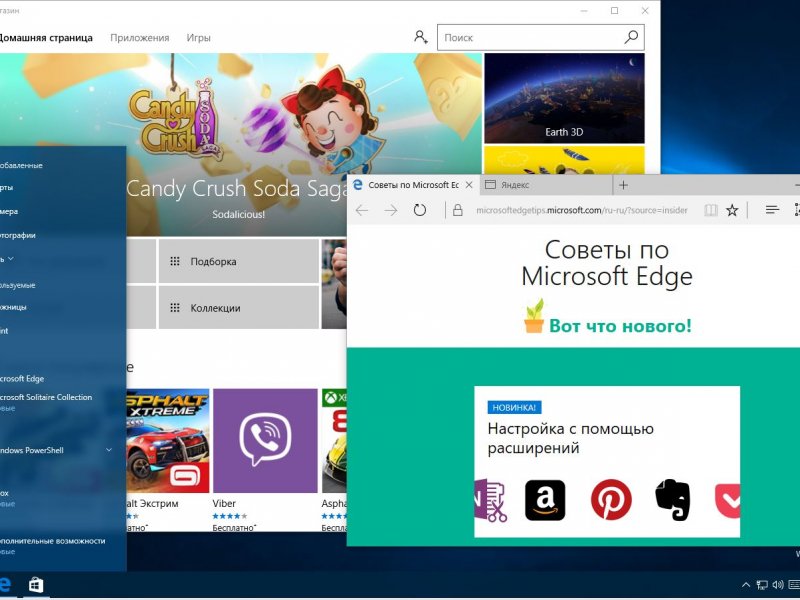Open Edge Hub icon with three lines

(772, 210)
